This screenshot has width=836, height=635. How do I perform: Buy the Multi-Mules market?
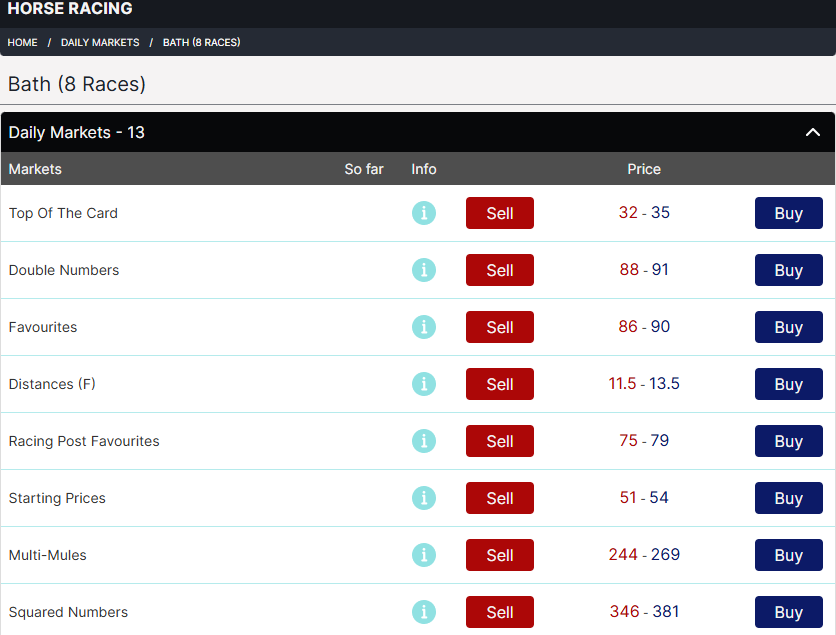789,555
